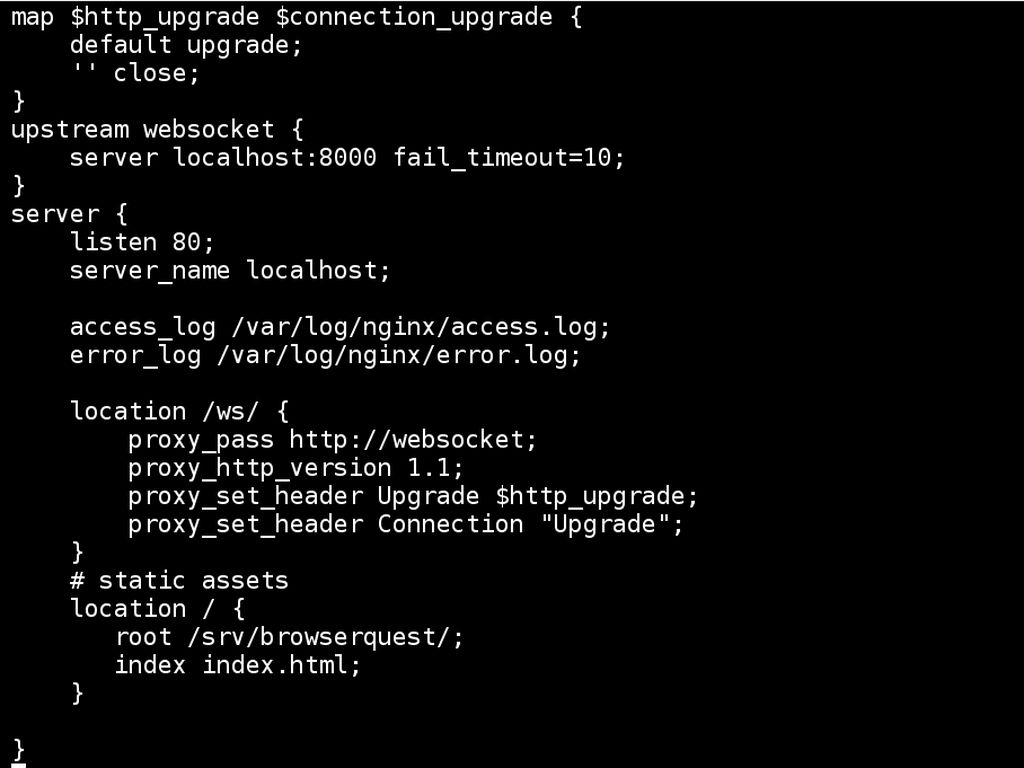Click the /var/log/nginx/error.log path
1024x768 pixels.
[398, 355]
